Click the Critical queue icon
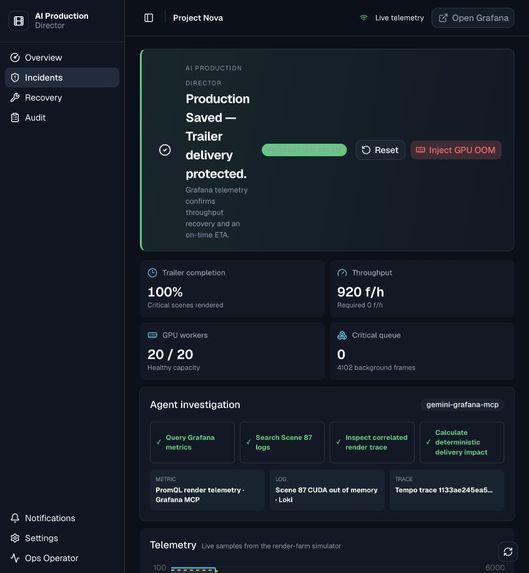The width and height of the screenshot is (529, 573). [x=342, y=335]
